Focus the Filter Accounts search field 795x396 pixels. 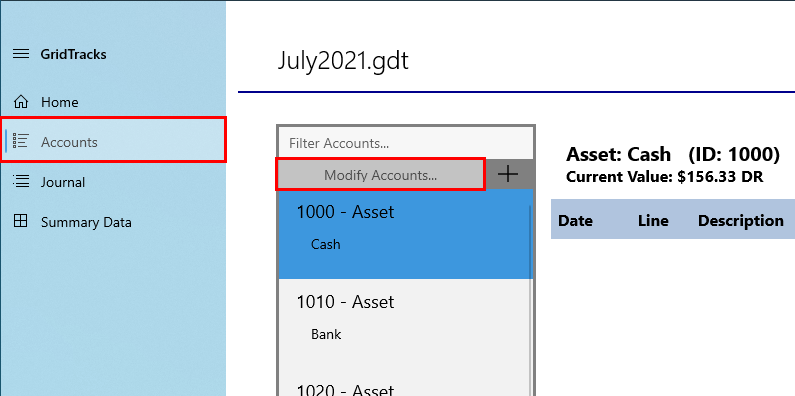[x=406, y=143]
